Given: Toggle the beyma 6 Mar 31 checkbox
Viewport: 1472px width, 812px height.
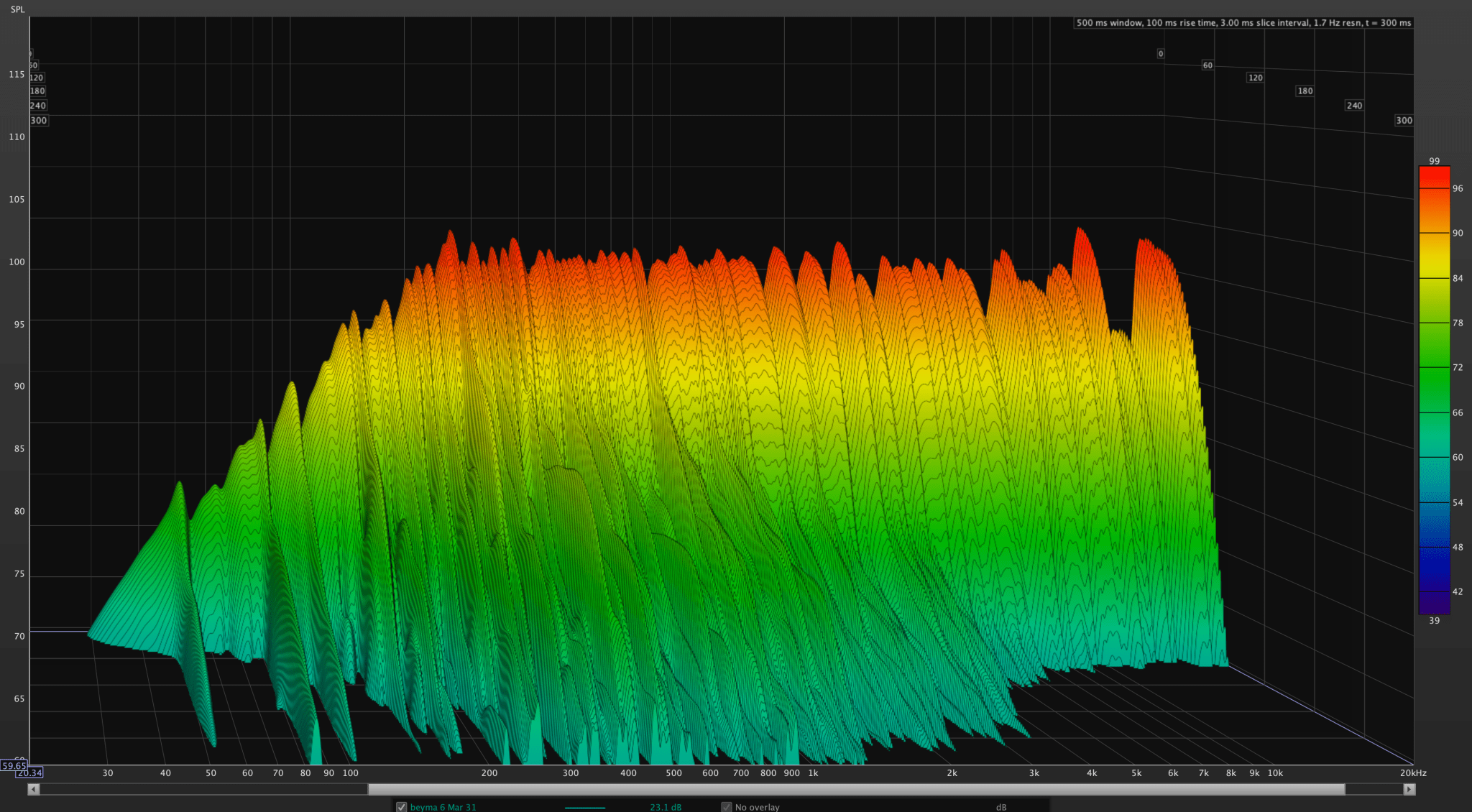Looking at the screenshot, I should (x=402, y=807).
